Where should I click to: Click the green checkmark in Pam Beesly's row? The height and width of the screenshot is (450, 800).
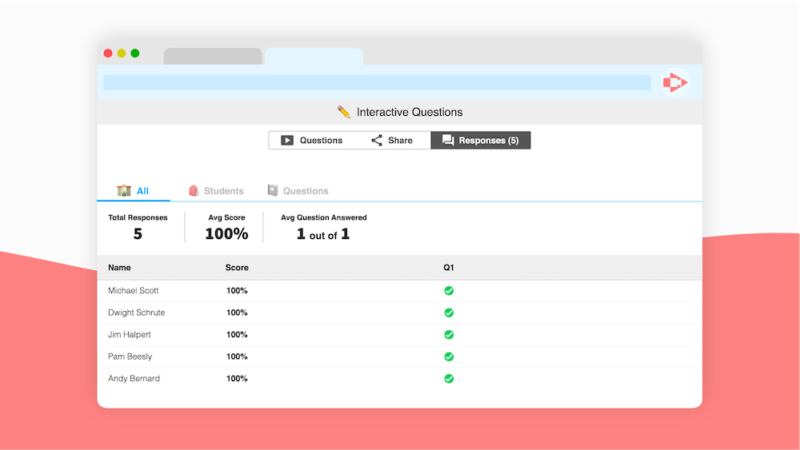(x=448, y=357)
